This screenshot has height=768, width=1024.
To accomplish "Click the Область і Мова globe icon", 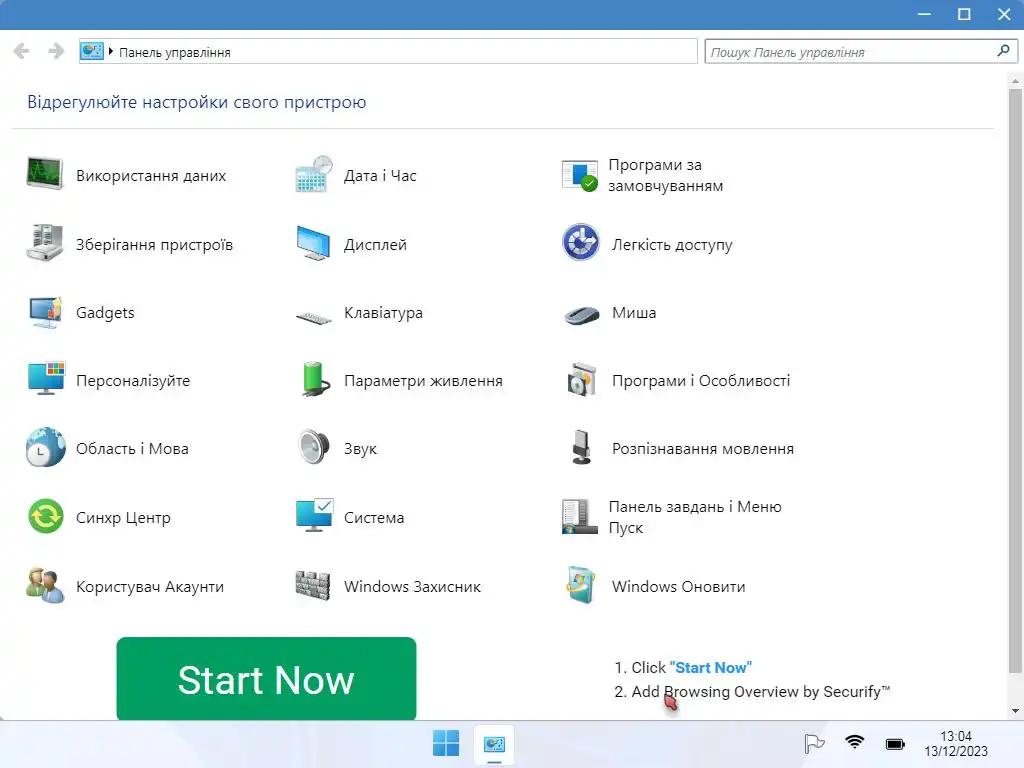I will coord(45,447).
